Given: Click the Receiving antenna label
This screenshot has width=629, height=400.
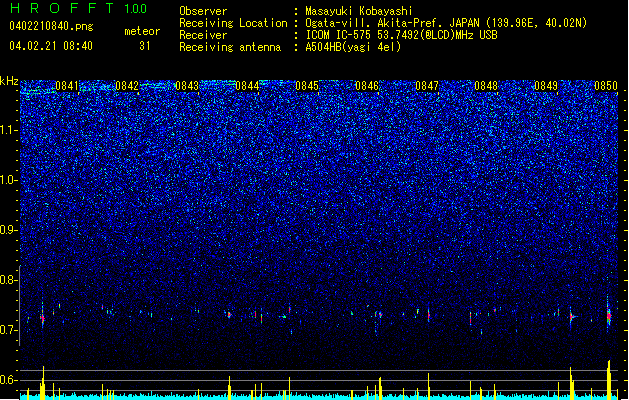Looking at the screenshot, I should (x=230, y=47).
